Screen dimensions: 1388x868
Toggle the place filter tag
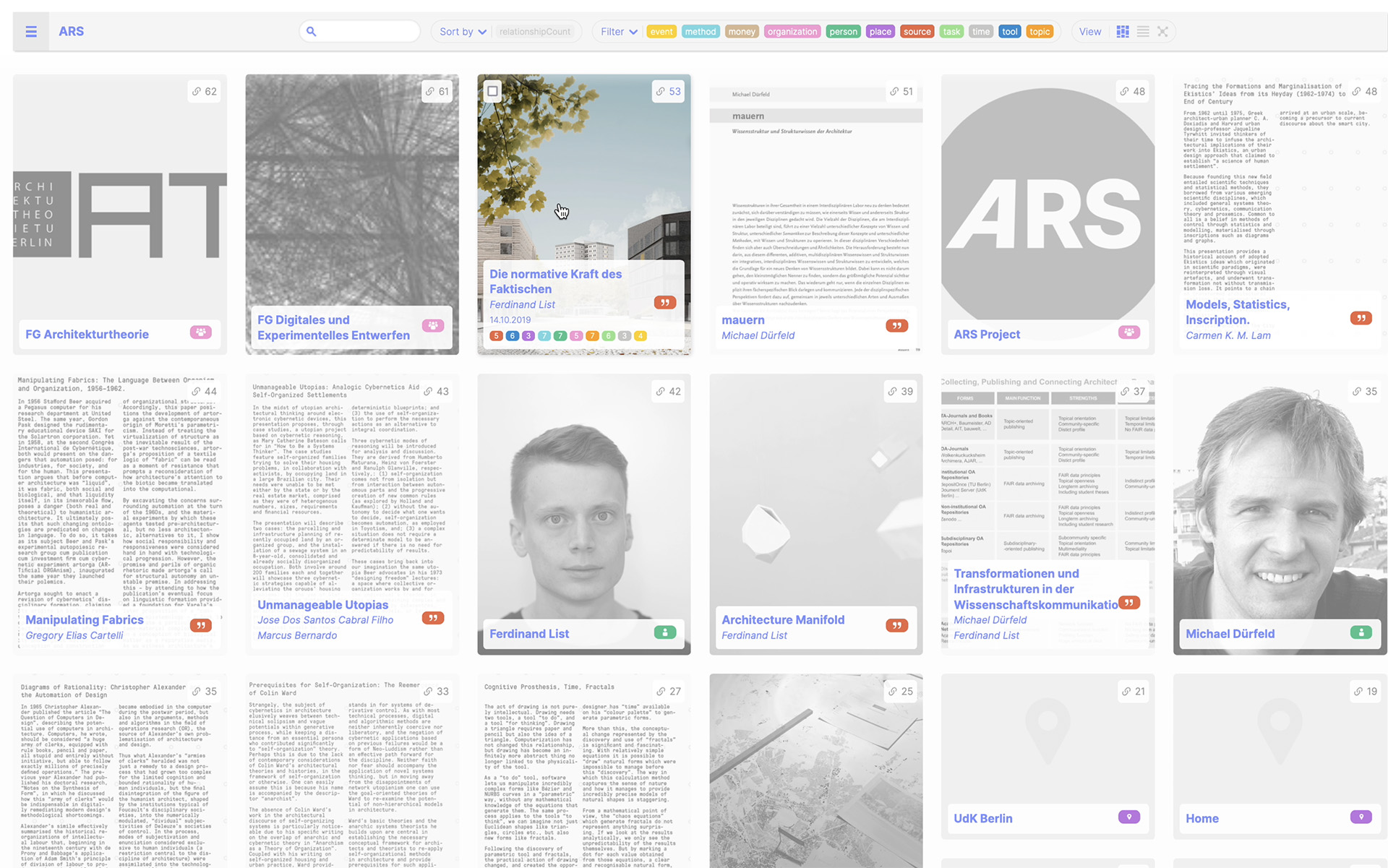tap(881, 31)
